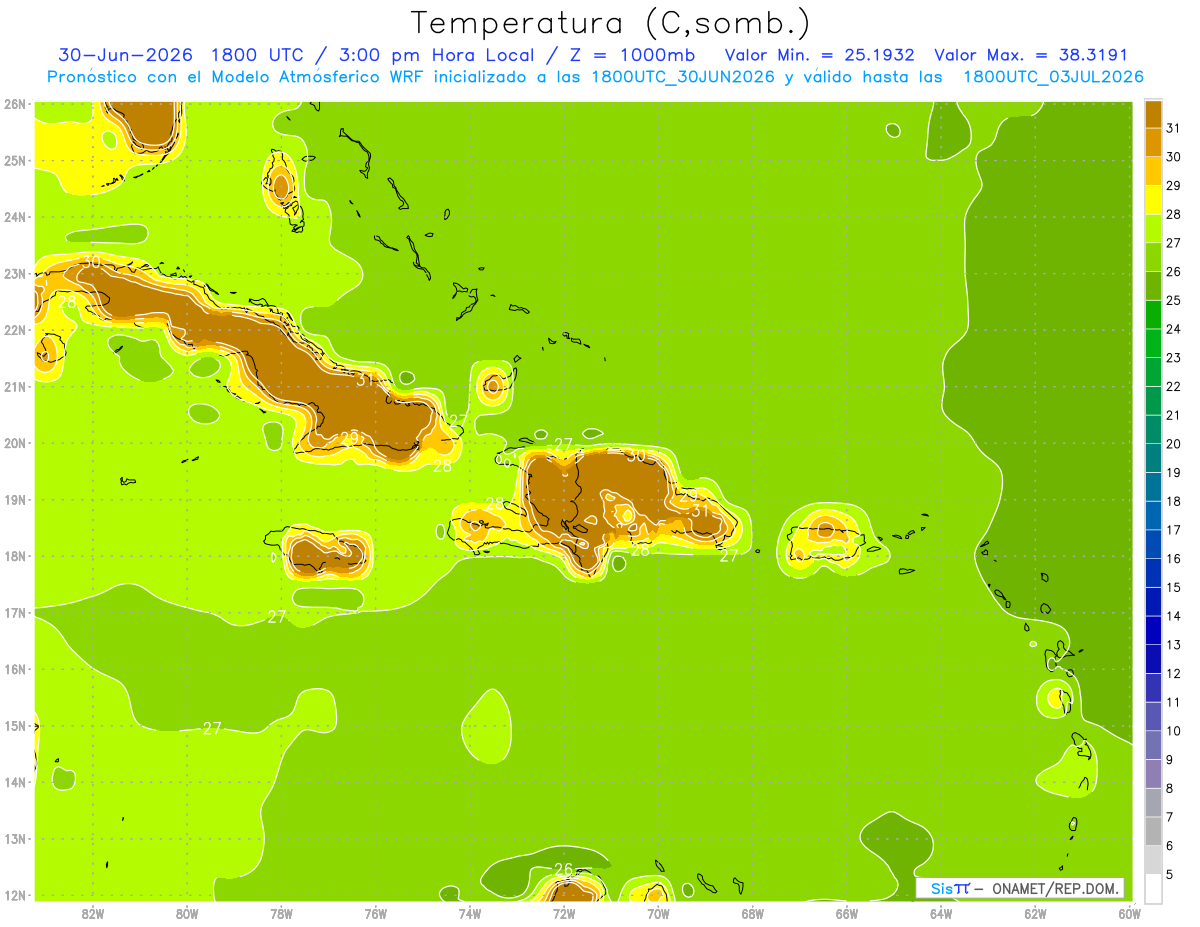Pick green swatch between colorbar 23 and 24
Image resolution: width=1200 pixels, height=927 pixels.
tap(1153, 343)
